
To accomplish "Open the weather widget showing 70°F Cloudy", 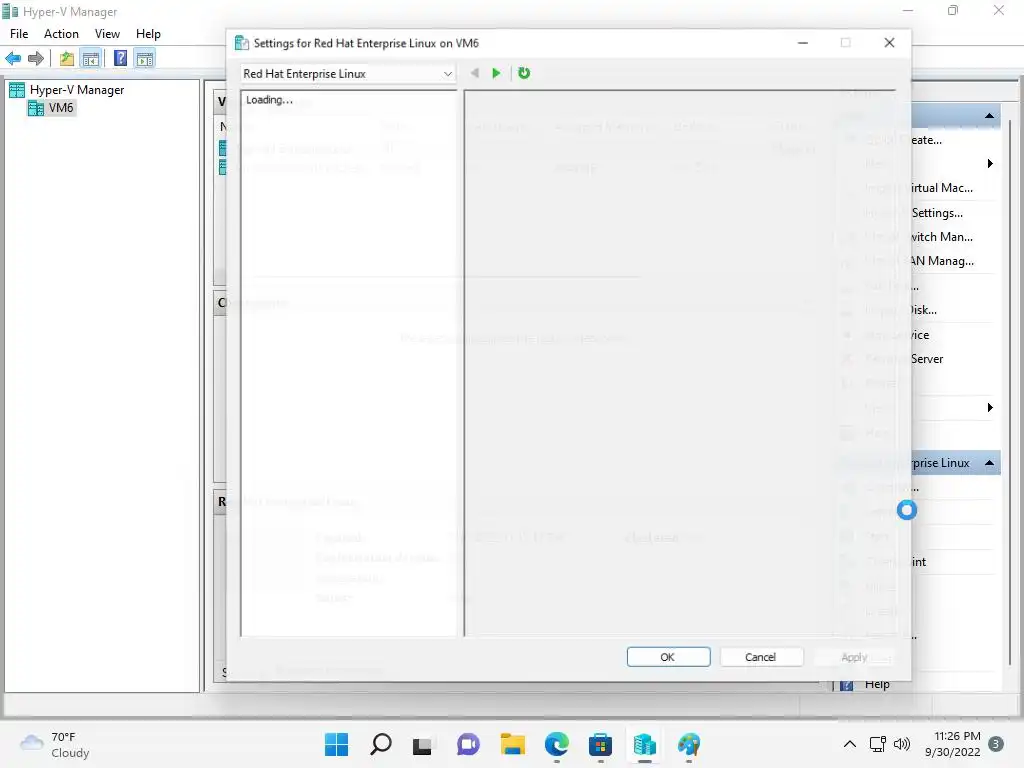I will point(54,744).
